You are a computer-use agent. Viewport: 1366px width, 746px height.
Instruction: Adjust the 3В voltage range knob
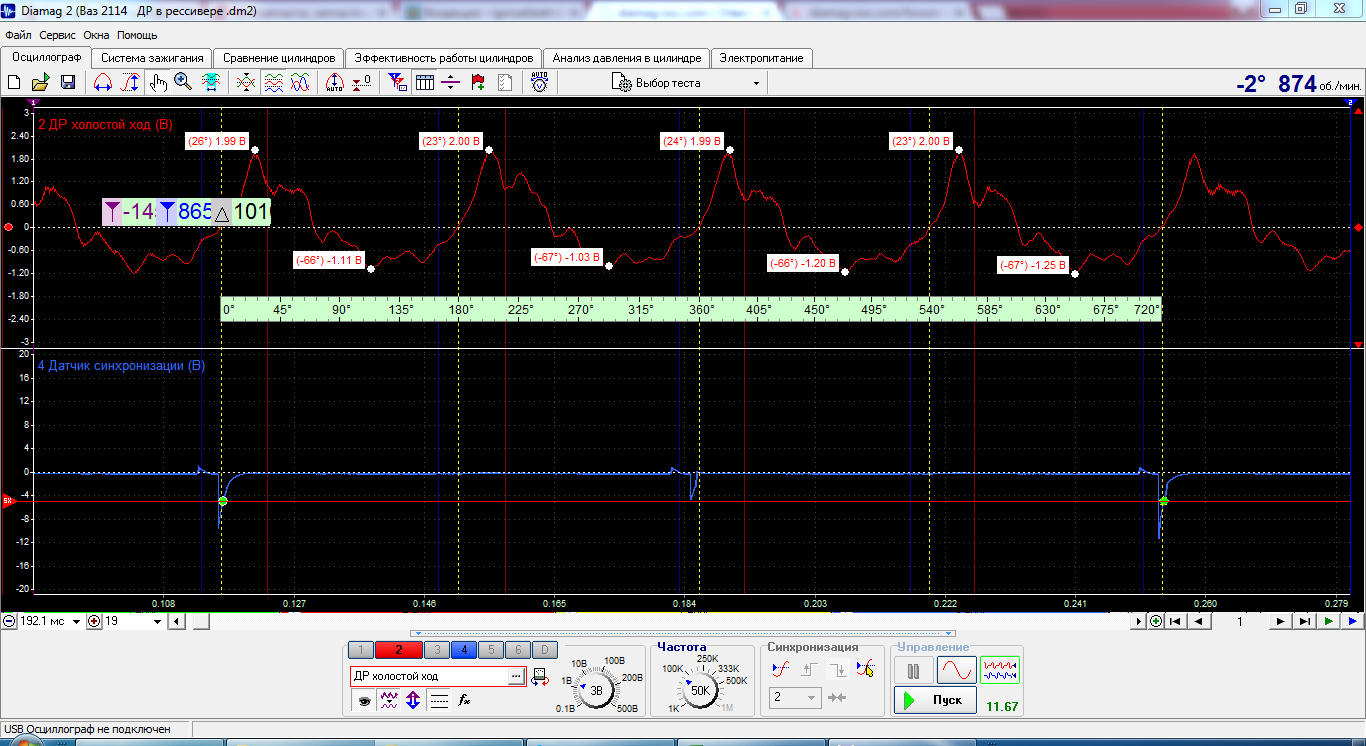(x=596, y=690)
